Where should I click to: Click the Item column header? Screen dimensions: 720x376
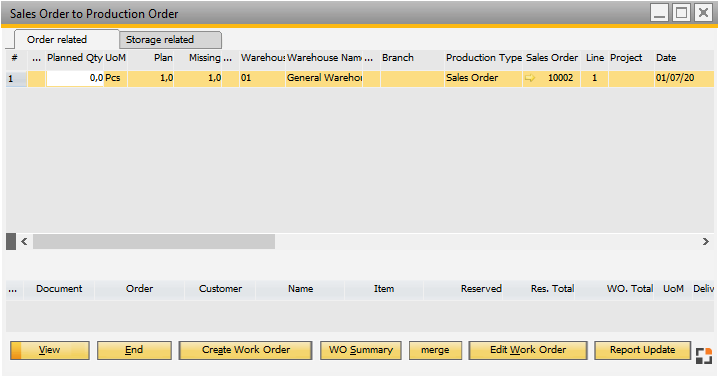[x=384, y=289]
